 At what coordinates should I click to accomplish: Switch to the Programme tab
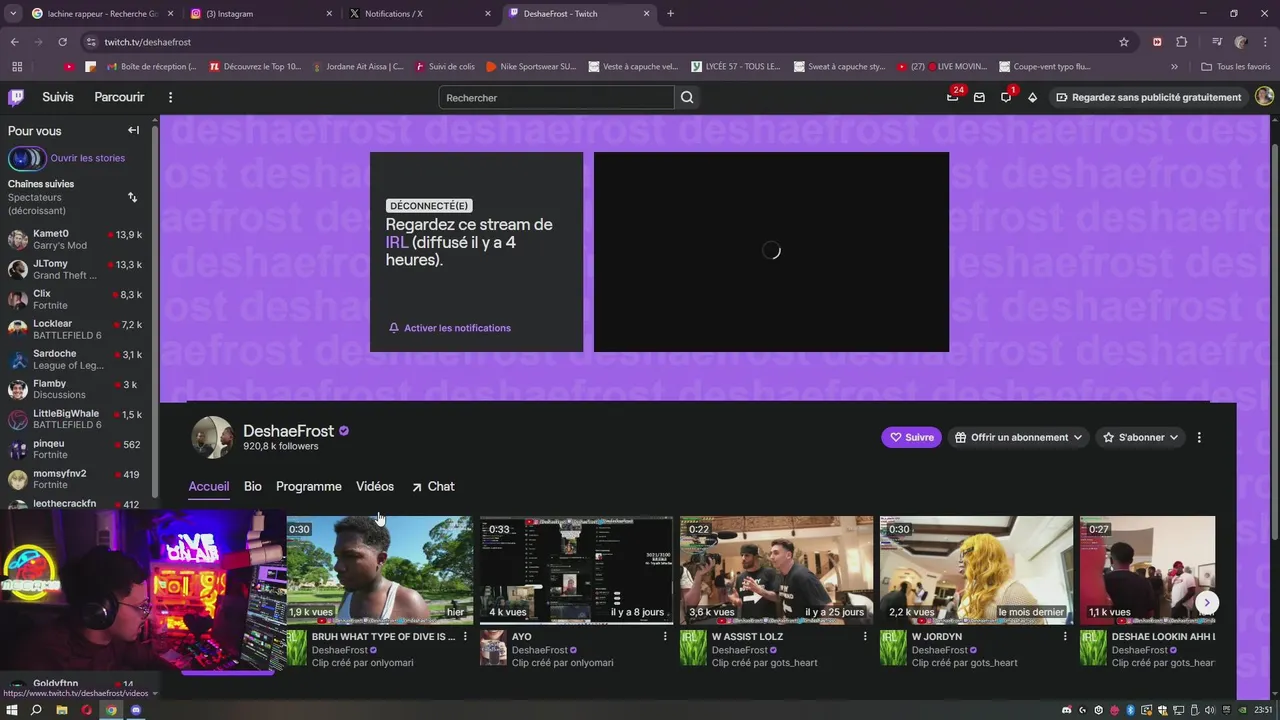pyautogui.click(x=308, y=486)
